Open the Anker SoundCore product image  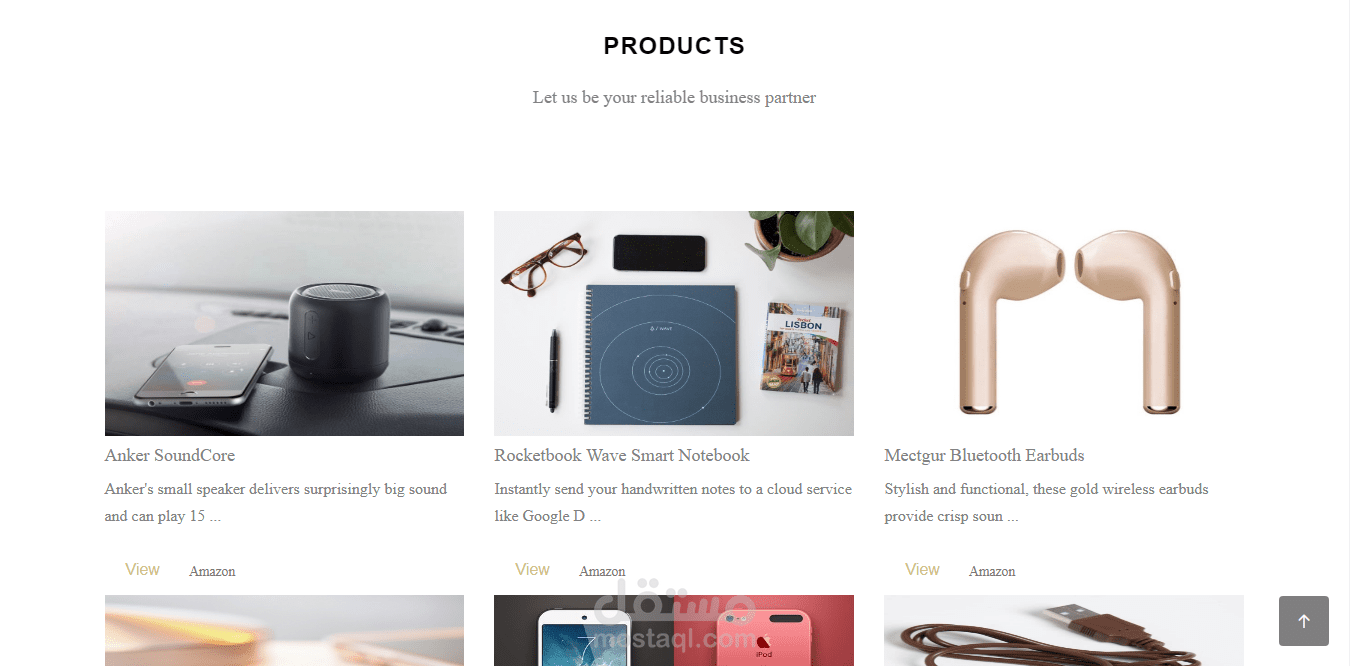pos(284,323)
